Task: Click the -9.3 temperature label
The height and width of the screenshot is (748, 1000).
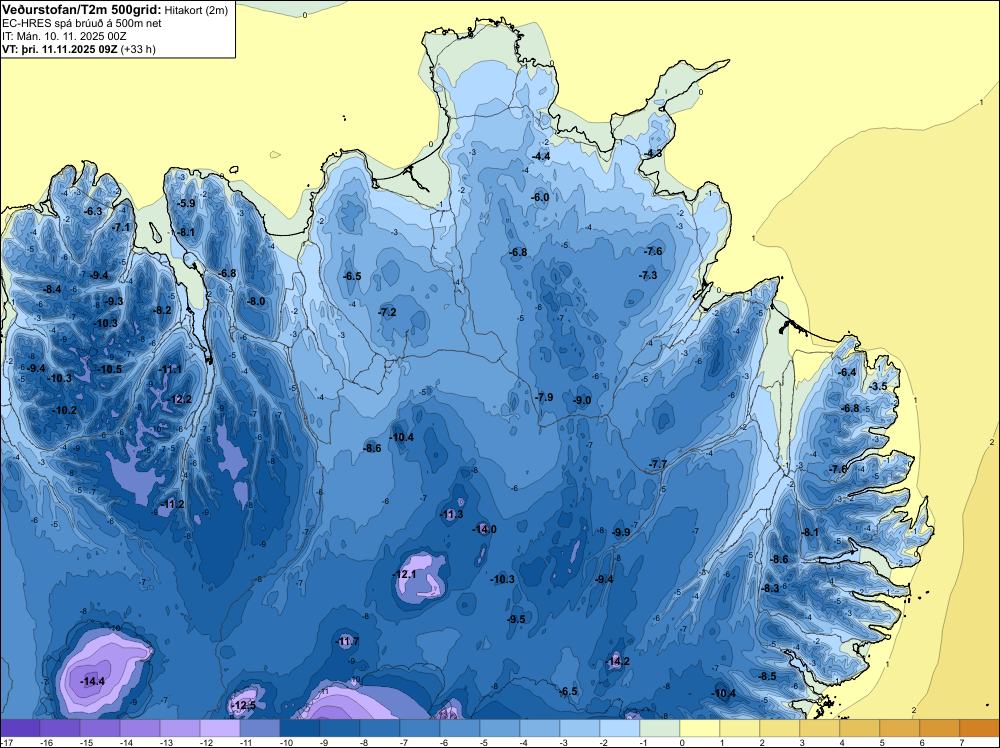Action: tap(114, 302)
